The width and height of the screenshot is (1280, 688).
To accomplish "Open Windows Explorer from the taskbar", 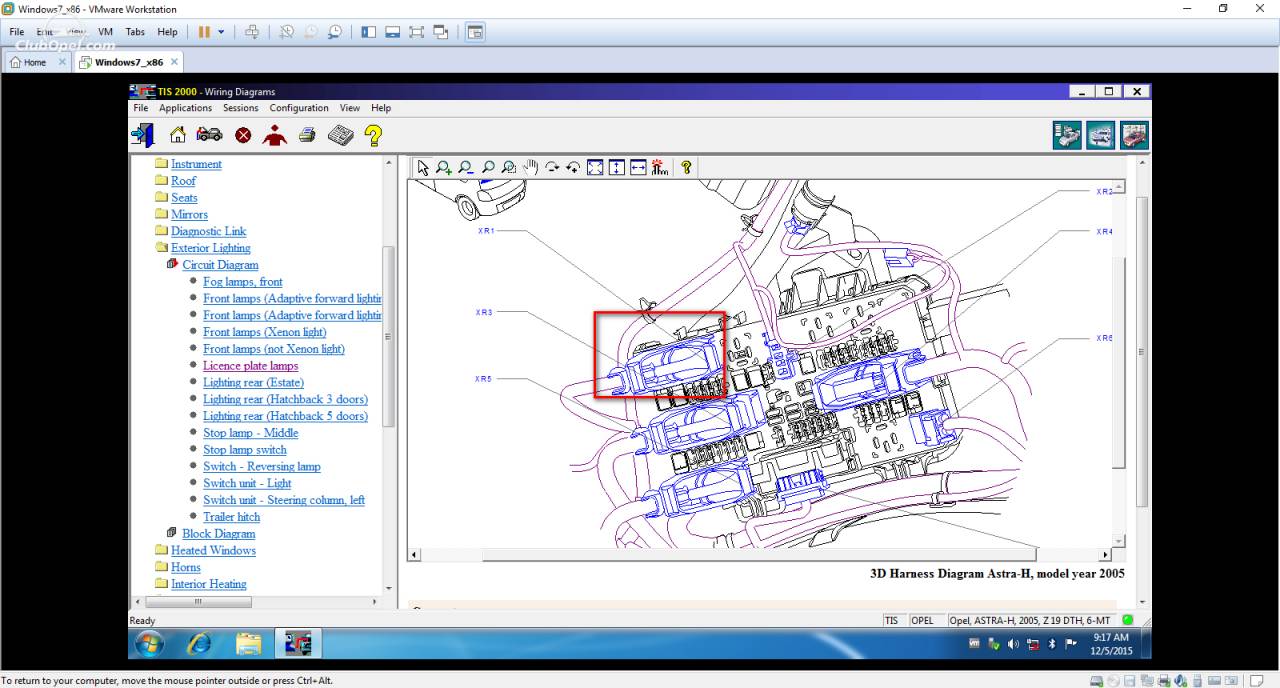I will (248, 644).
